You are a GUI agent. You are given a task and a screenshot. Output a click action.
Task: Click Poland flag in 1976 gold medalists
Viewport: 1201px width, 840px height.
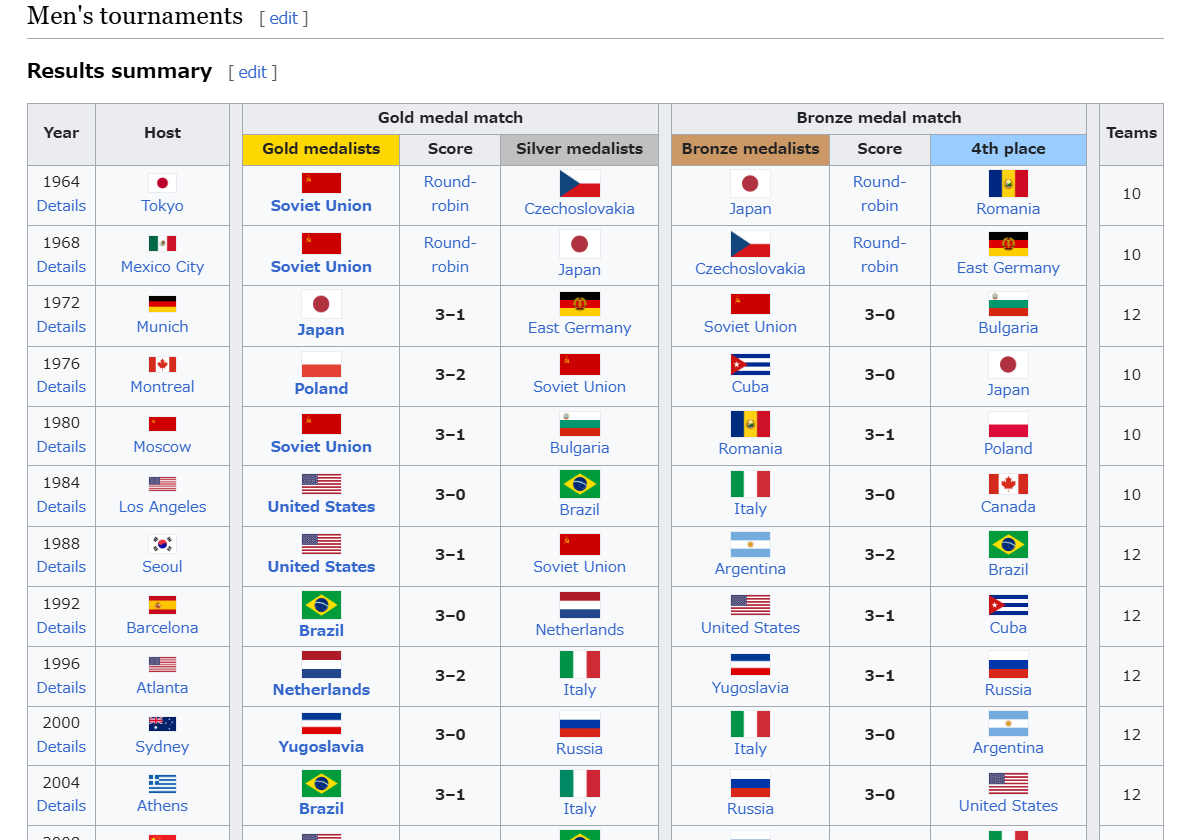[321, 364]
